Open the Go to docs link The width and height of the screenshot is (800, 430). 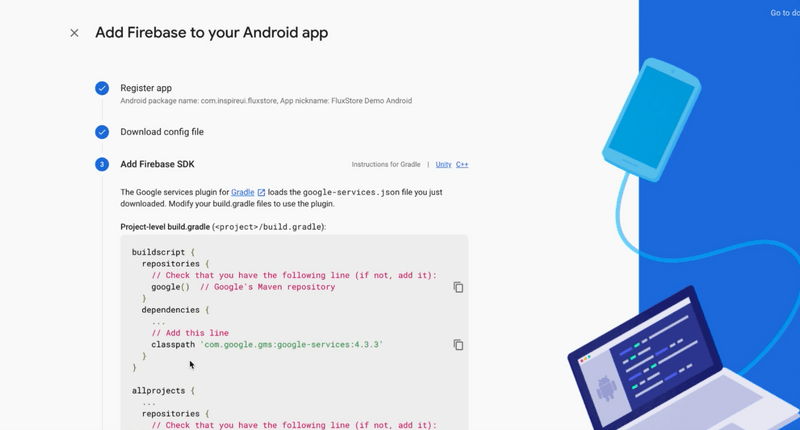[x=785, y=13]
